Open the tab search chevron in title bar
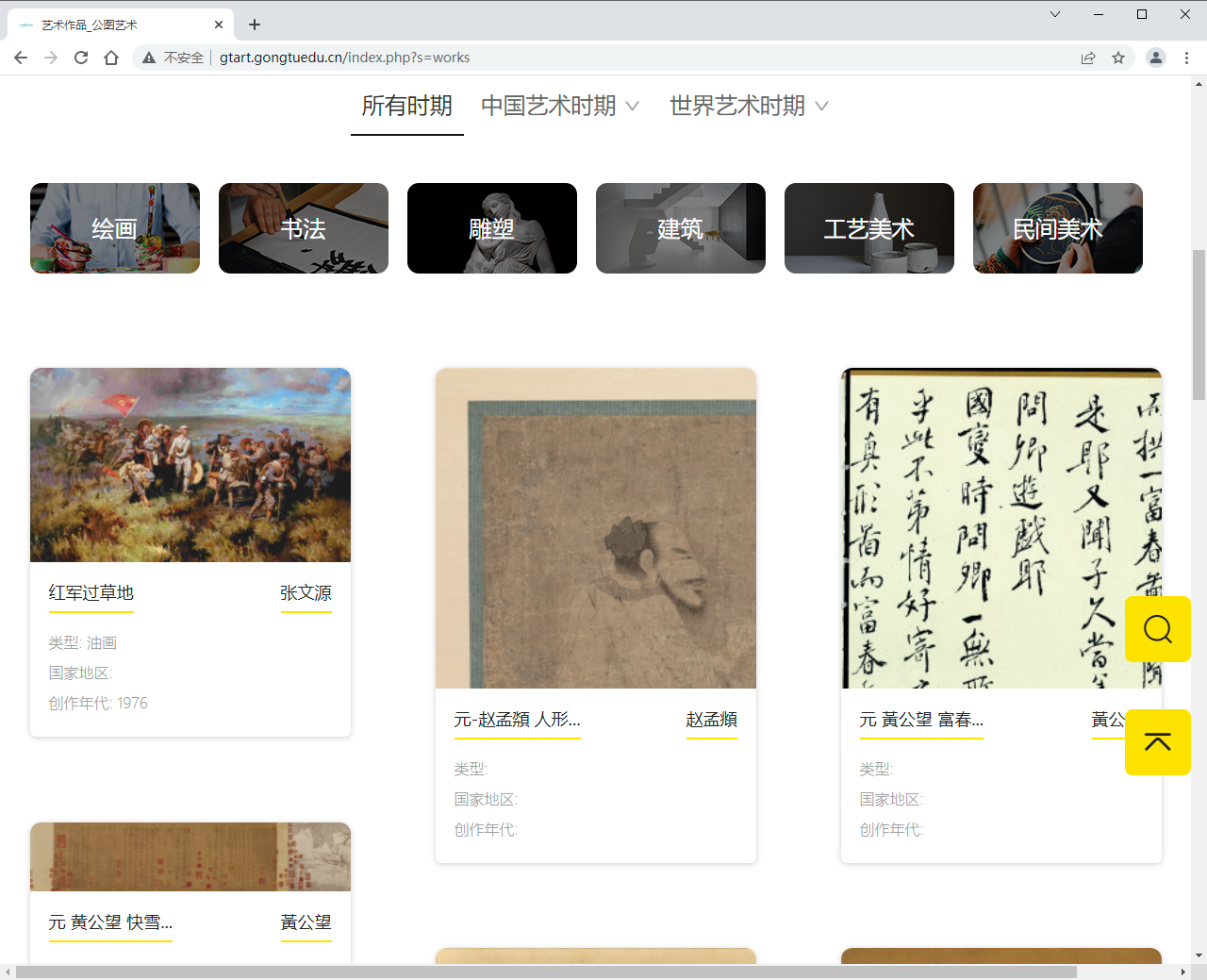This screenshot has height=980, width=1207. point(1055,14)
